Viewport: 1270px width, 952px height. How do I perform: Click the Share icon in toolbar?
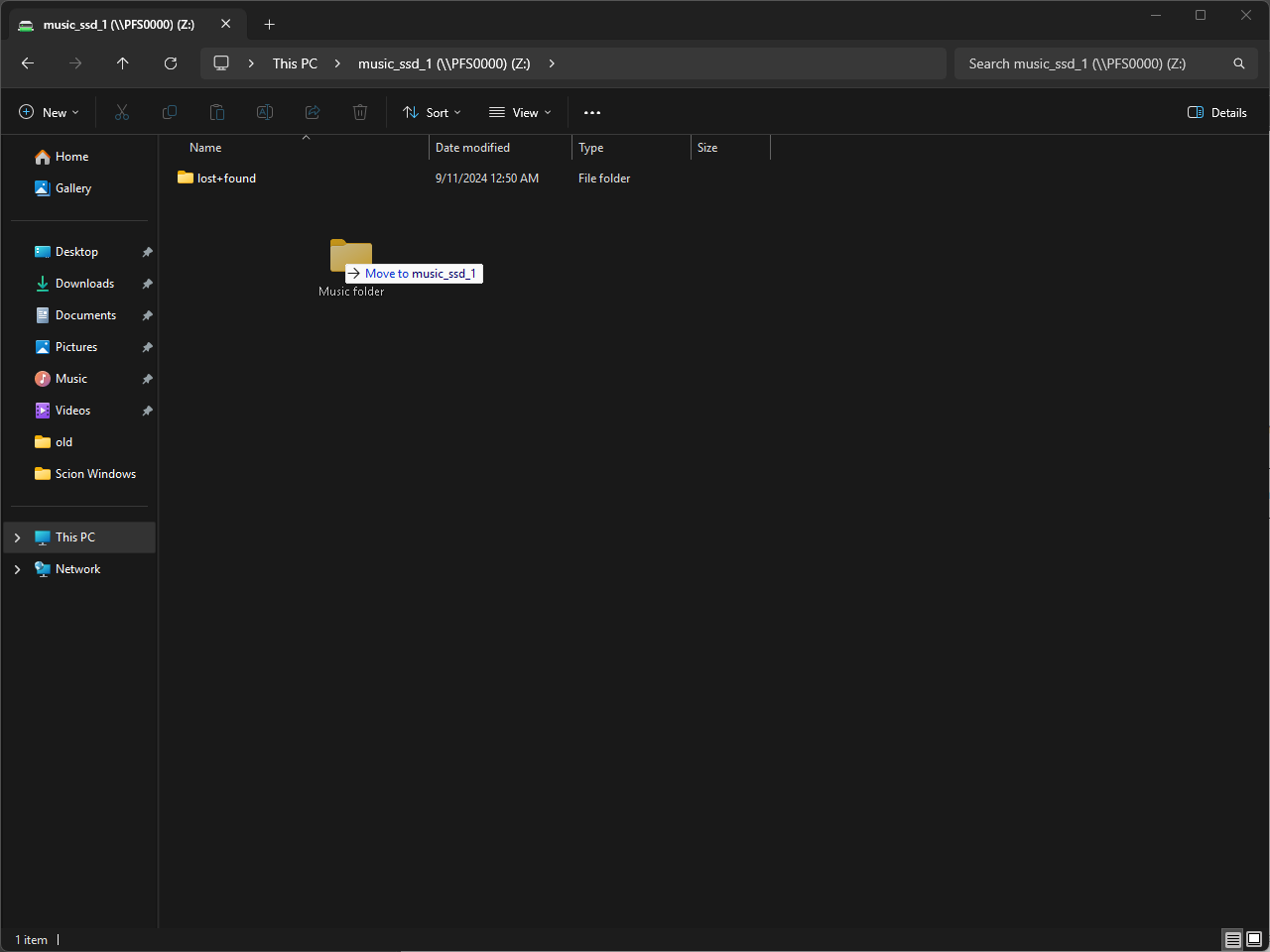[313, 112]
